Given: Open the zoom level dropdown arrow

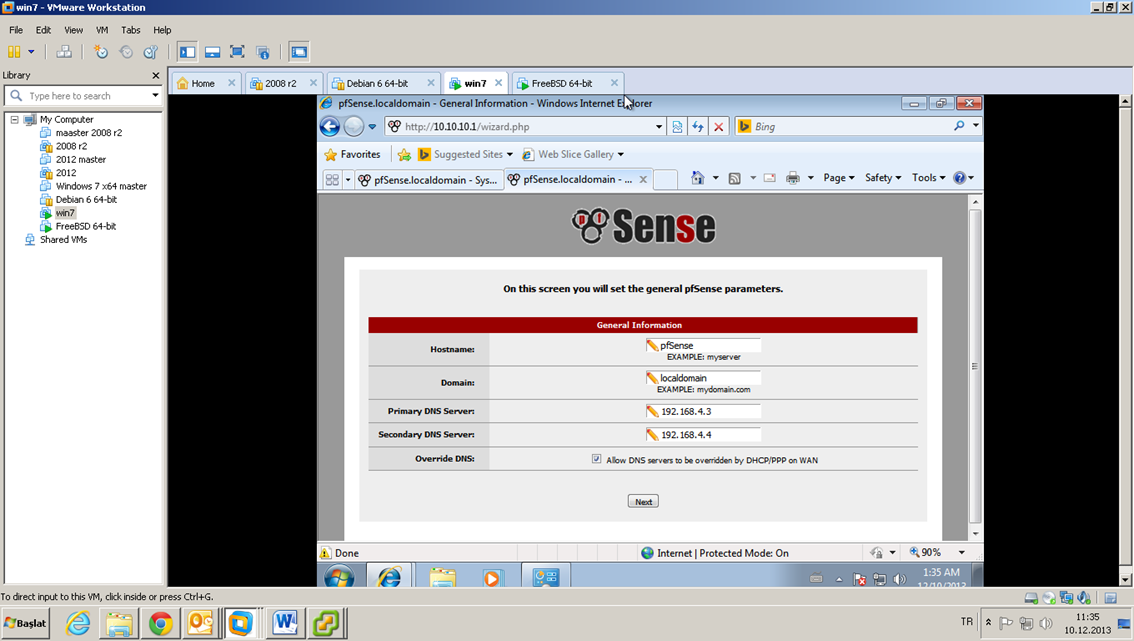Looking at the screenshot, I should pos(962,552).
